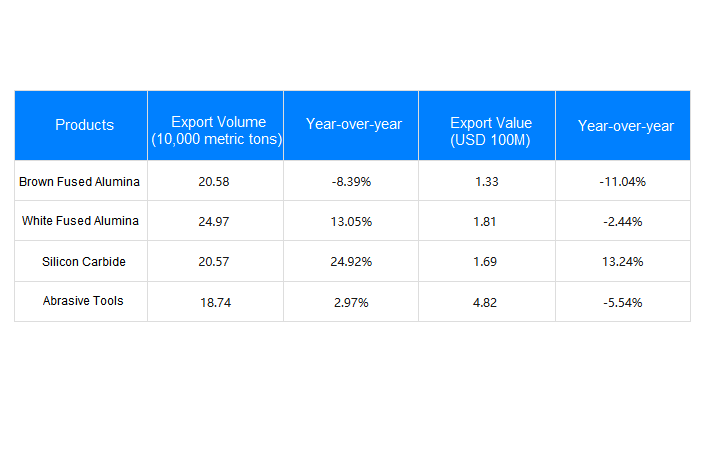Click the -11.04% value change cell
Screen dimensions: 709x450
pos(623,180)
